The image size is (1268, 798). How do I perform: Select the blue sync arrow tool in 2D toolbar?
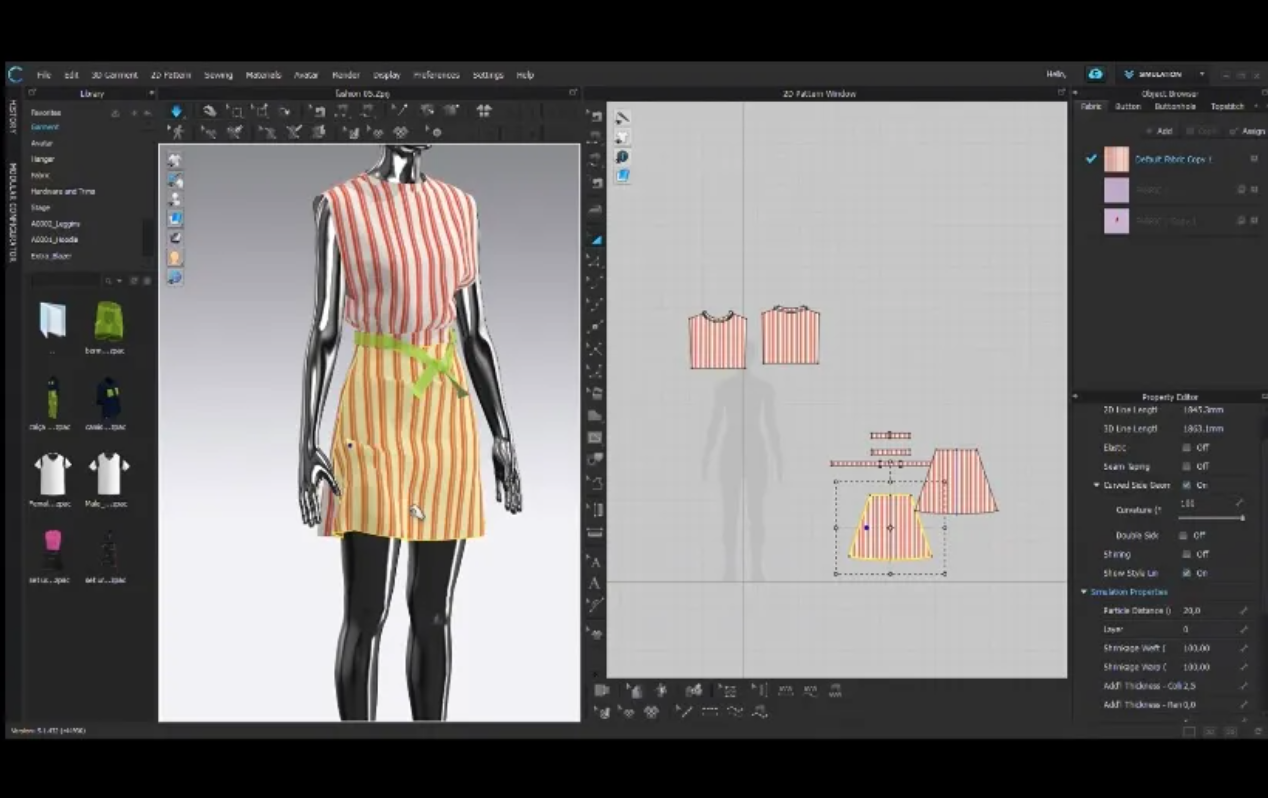[176, 111]
